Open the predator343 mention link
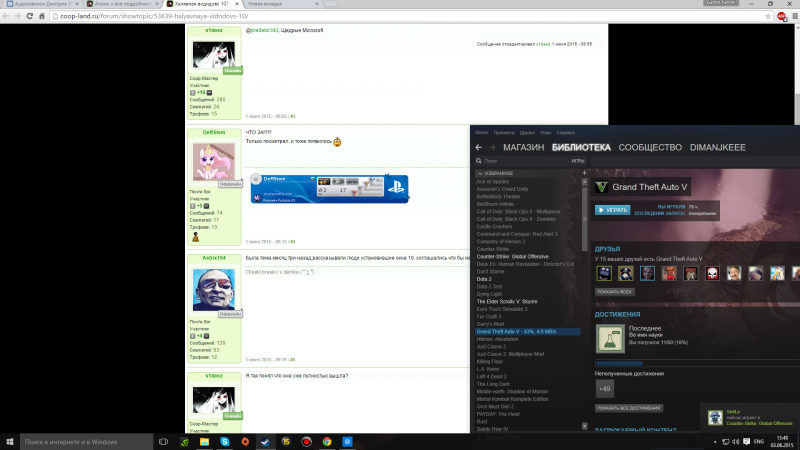This screenshot has width=800, height=450. coord(262,31)
